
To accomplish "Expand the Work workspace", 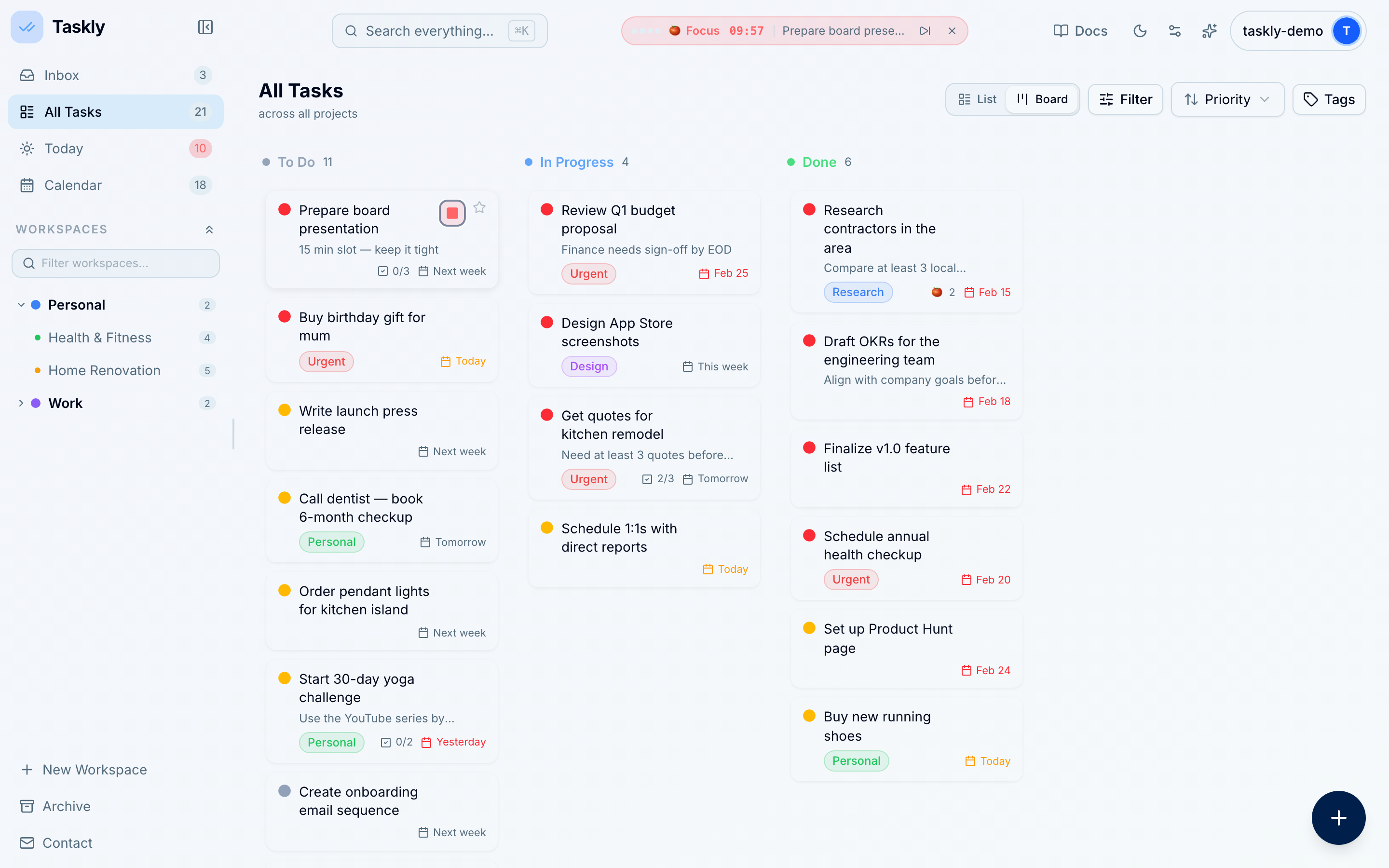I will 21,403.
